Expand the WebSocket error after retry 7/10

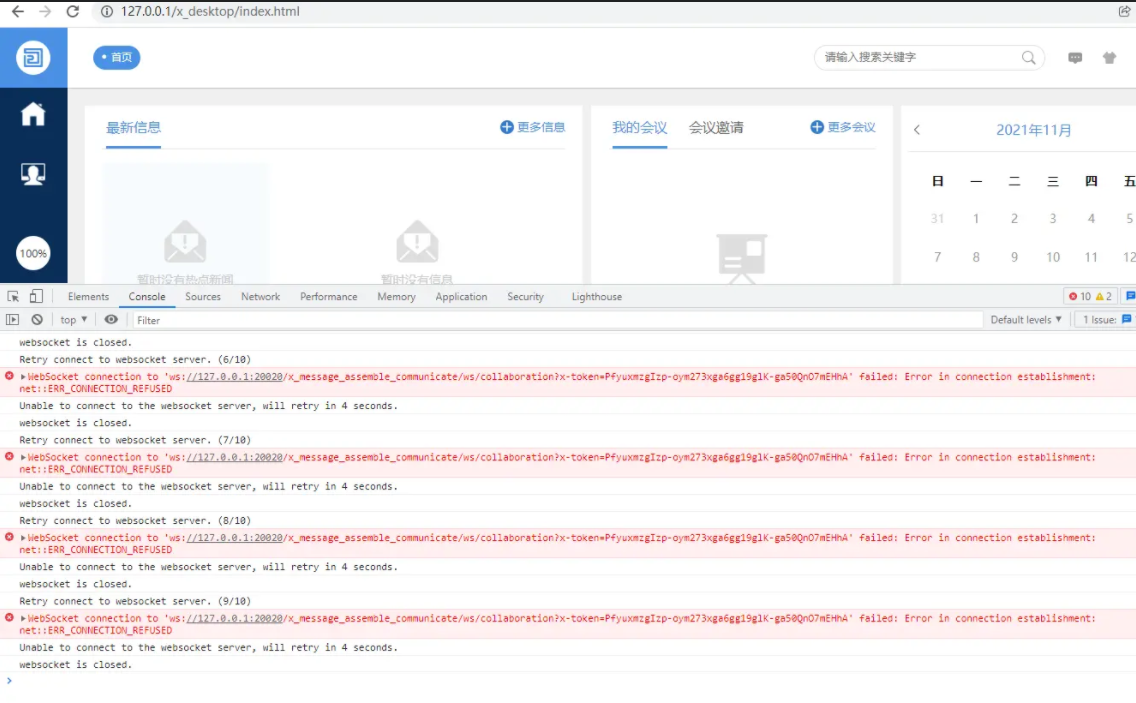click(23, 457)
